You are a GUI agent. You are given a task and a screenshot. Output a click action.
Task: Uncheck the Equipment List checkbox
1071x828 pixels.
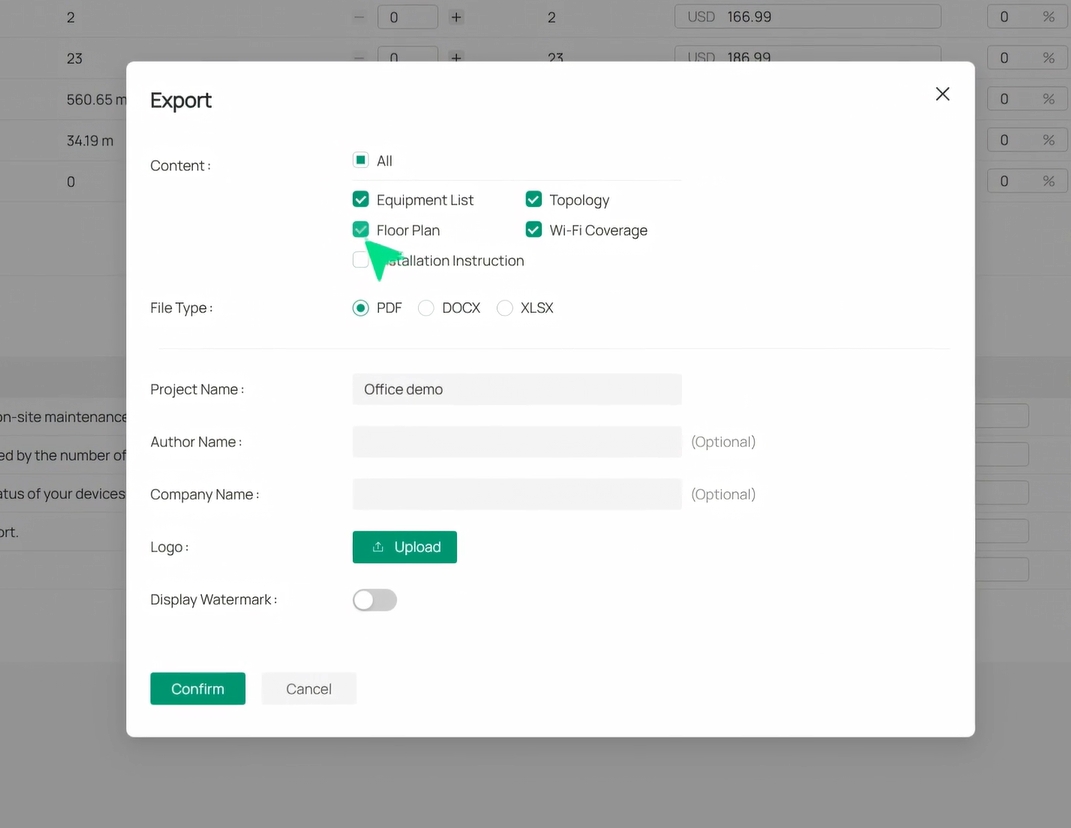361,200
